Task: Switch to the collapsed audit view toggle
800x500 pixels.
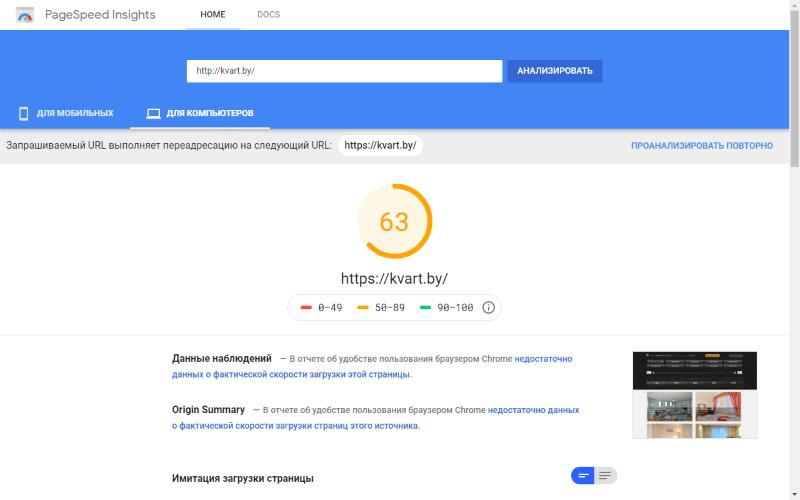Action: click(583, 476)
